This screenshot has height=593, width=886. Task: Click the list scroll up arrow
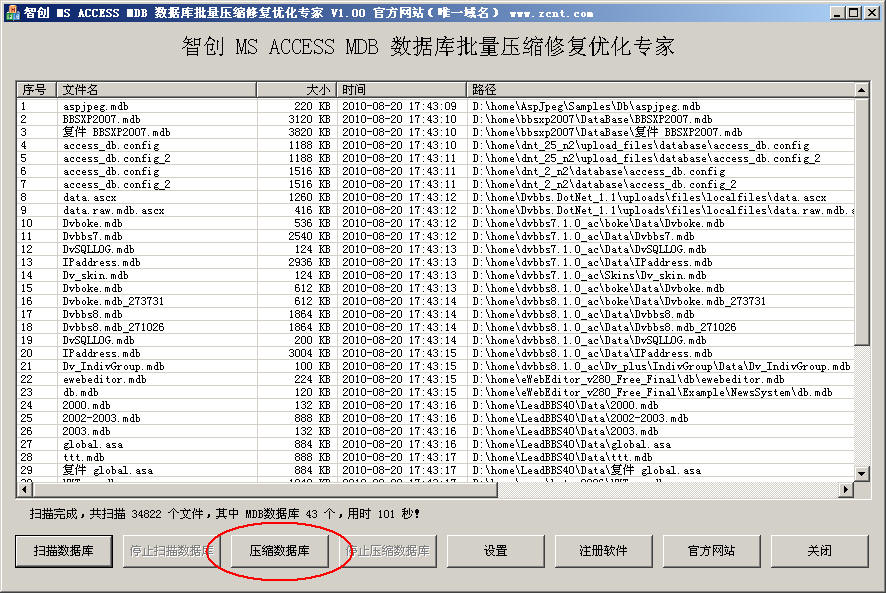pyautogui.click(x=862, y=90)
